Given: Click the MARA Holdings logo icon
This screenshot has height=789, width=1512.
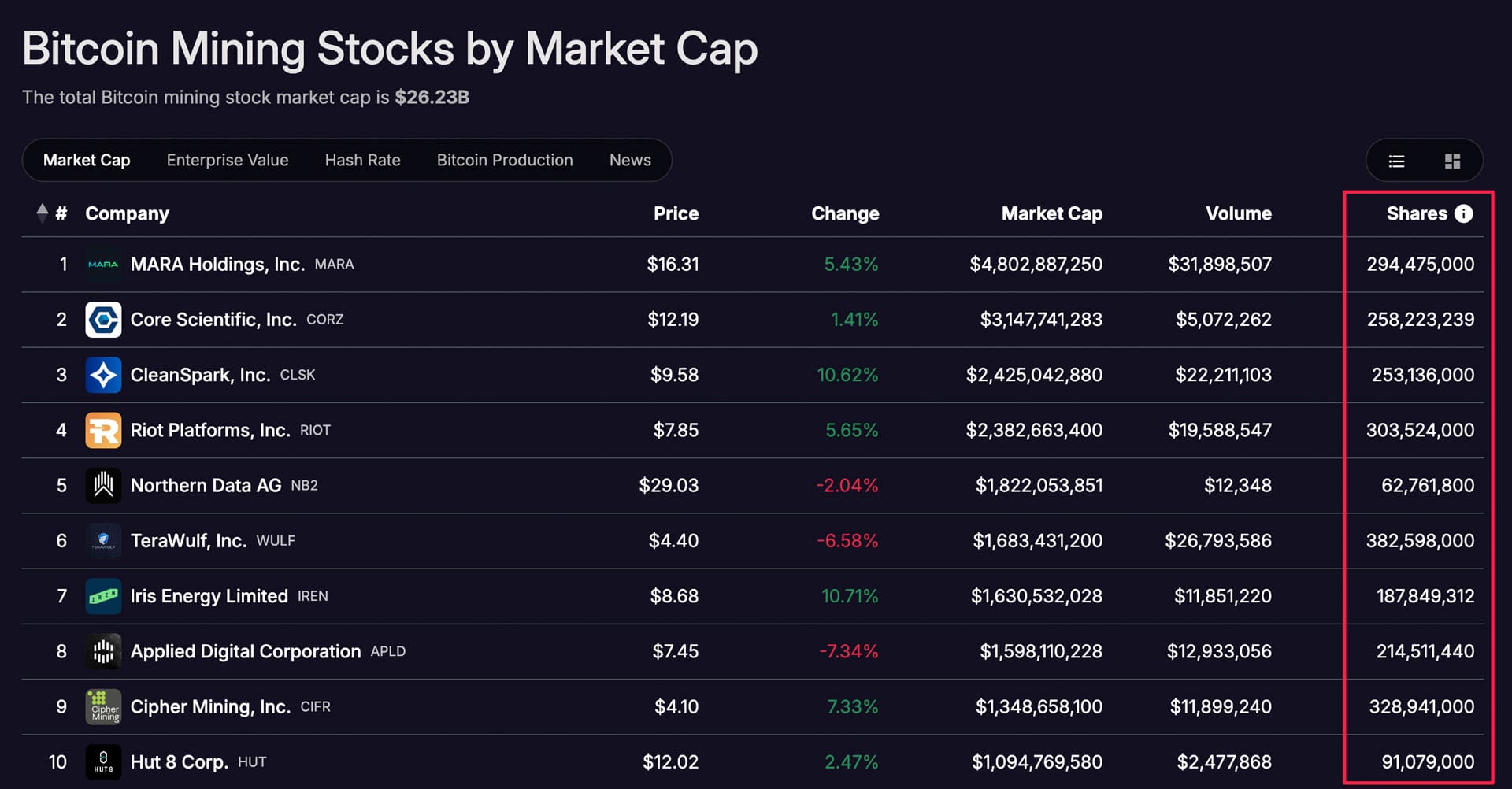Looking at the screenshot, I should pos(103,265).
